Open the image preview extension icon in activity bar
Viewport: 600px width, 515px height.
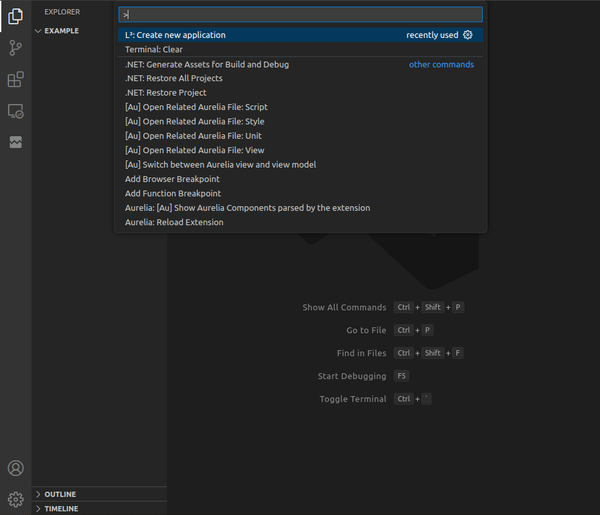pos(15,142)
